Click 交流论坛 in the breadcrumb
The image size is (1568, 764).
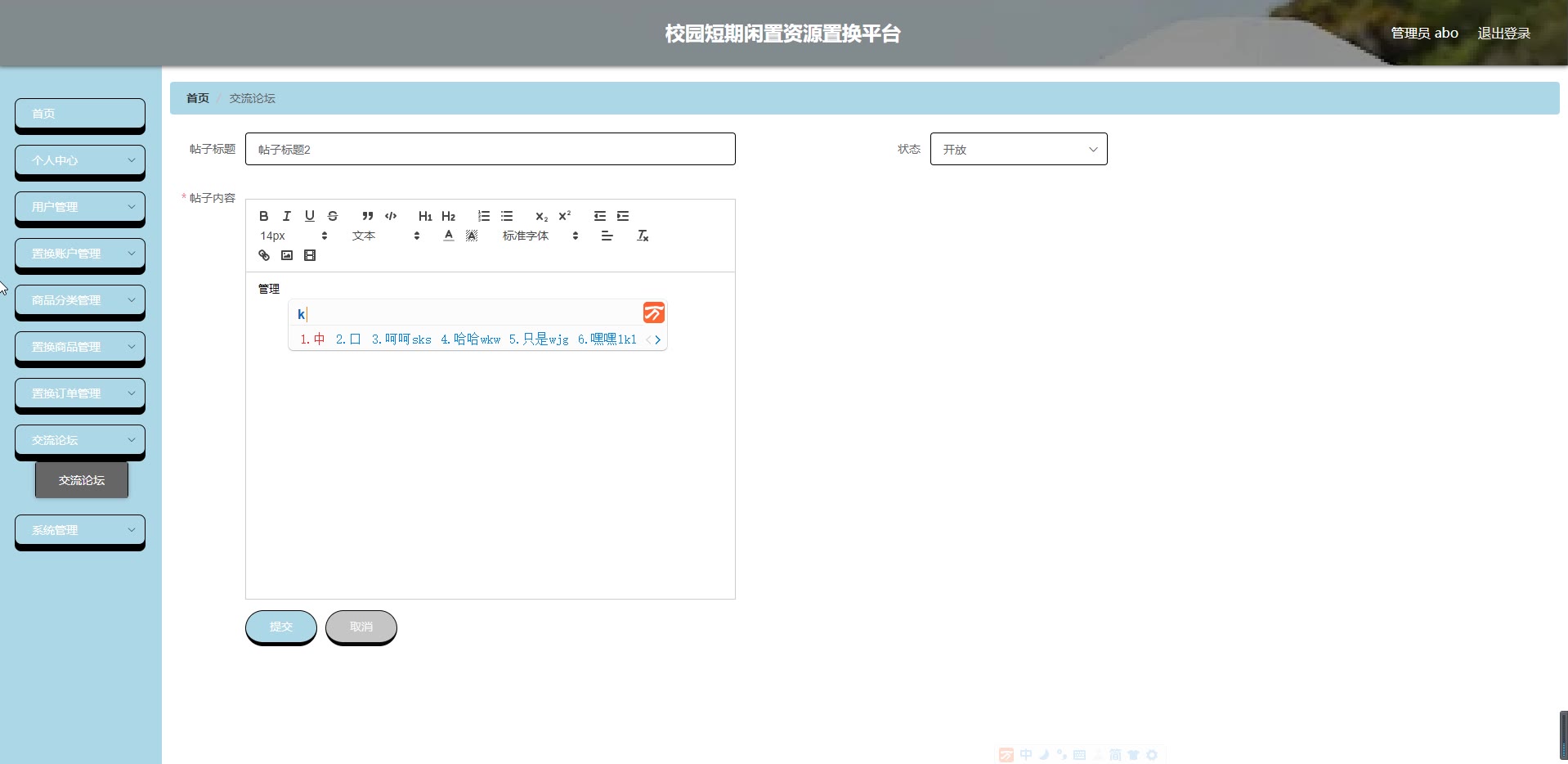pos(253,98)
